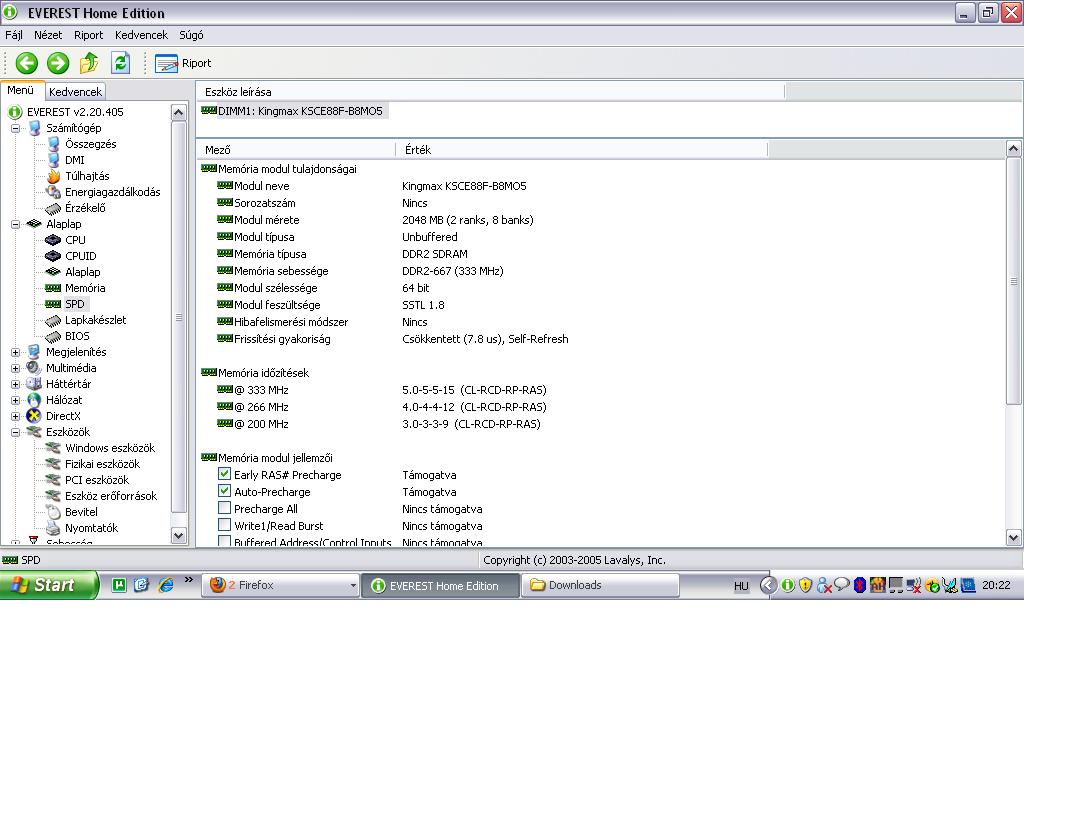
Task: Expand the Hálózat tree node
Action: [x=15, y=400]
